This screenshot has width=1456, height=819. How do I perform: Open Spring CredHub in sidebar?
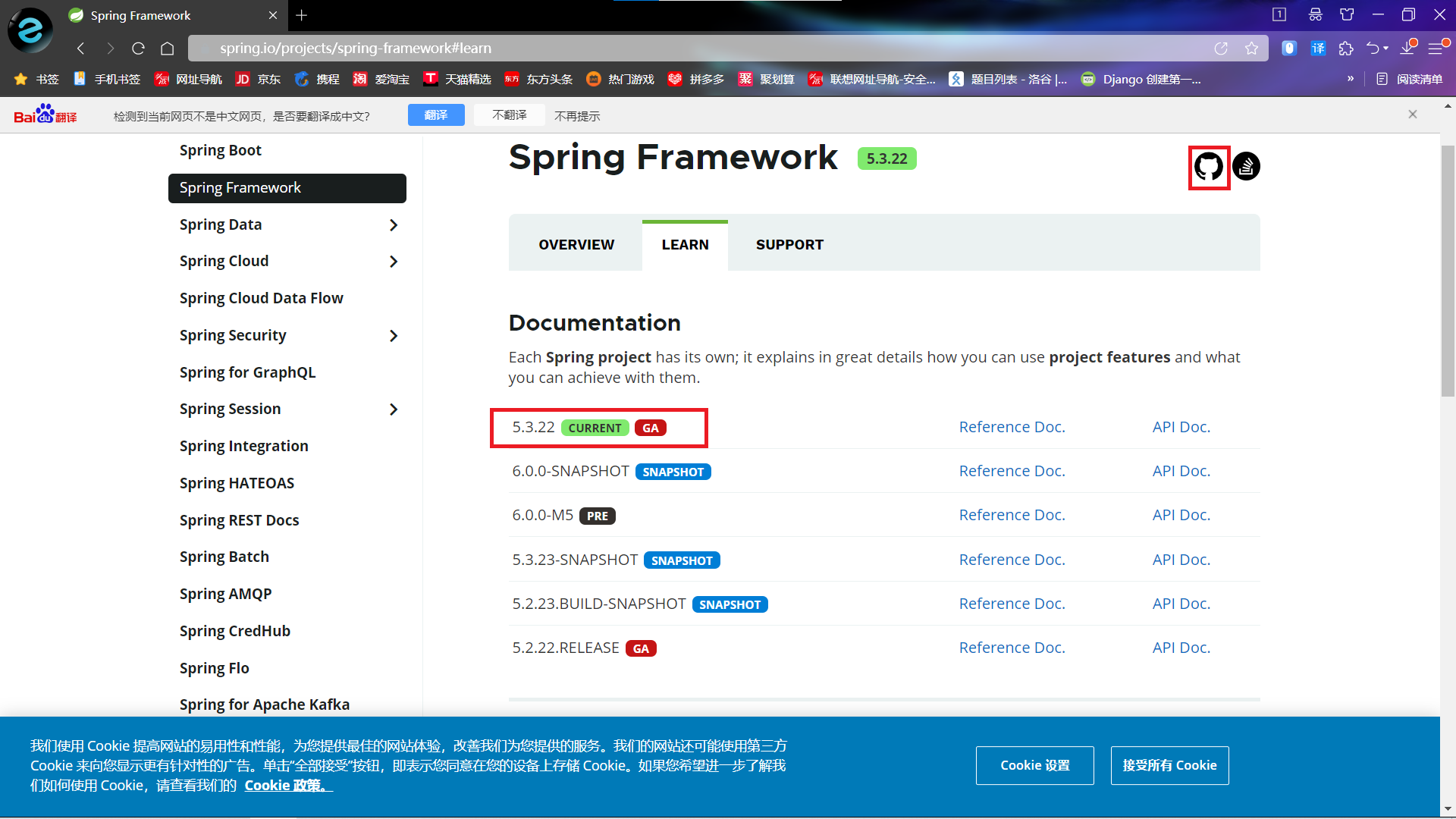click(x=235, y=631)
